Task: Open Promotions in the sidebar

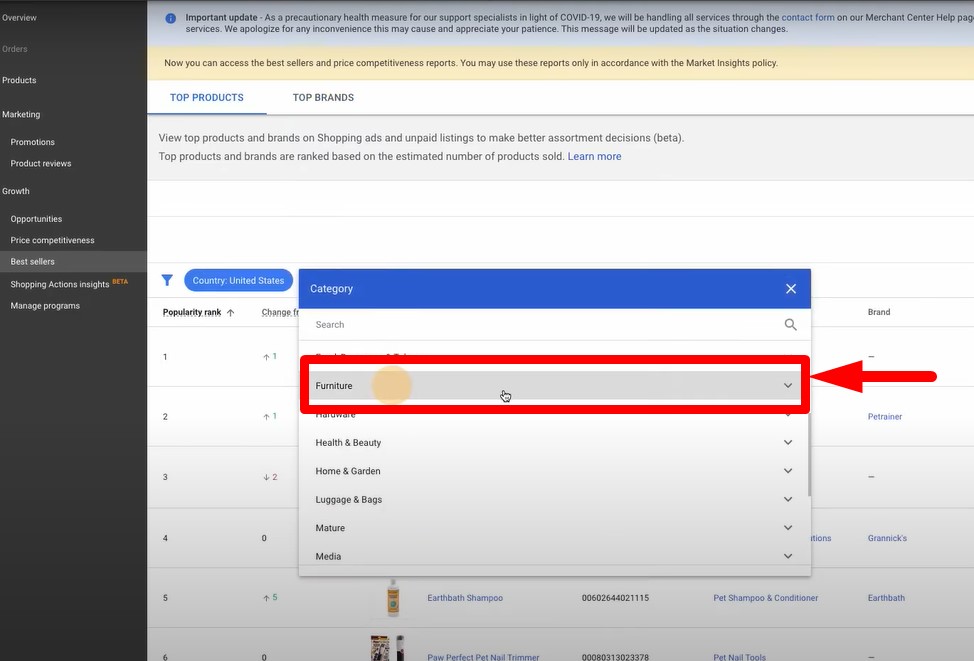Action: pyautogui.click(x=32, y=142)
